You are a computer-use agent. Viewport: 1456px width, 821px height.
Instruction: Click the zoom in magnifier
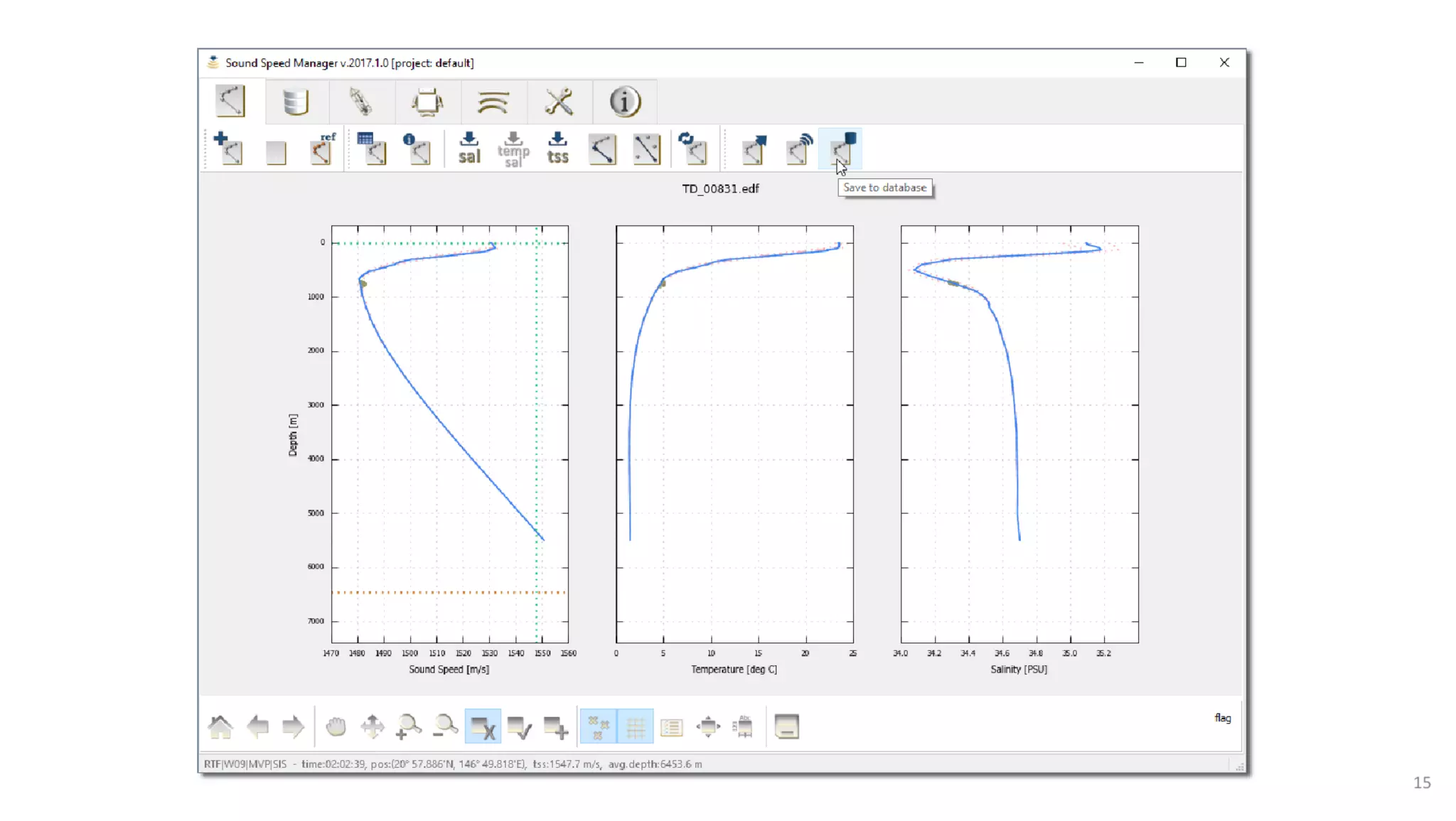408,726
